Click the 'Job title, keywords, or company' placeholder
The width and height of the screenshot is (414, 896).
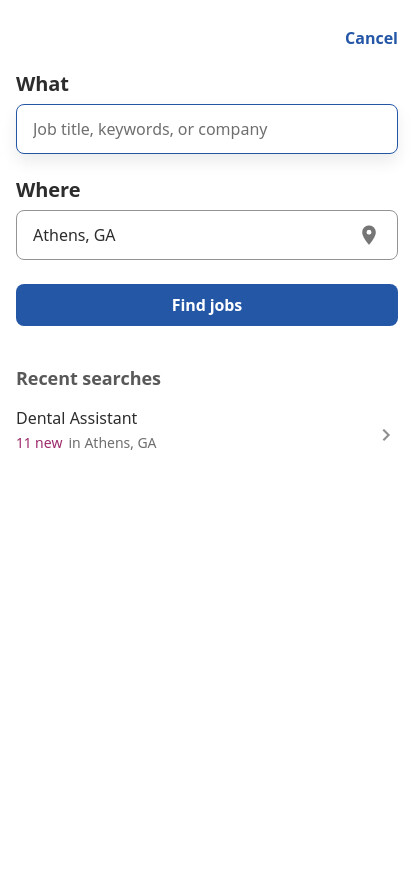150,129
